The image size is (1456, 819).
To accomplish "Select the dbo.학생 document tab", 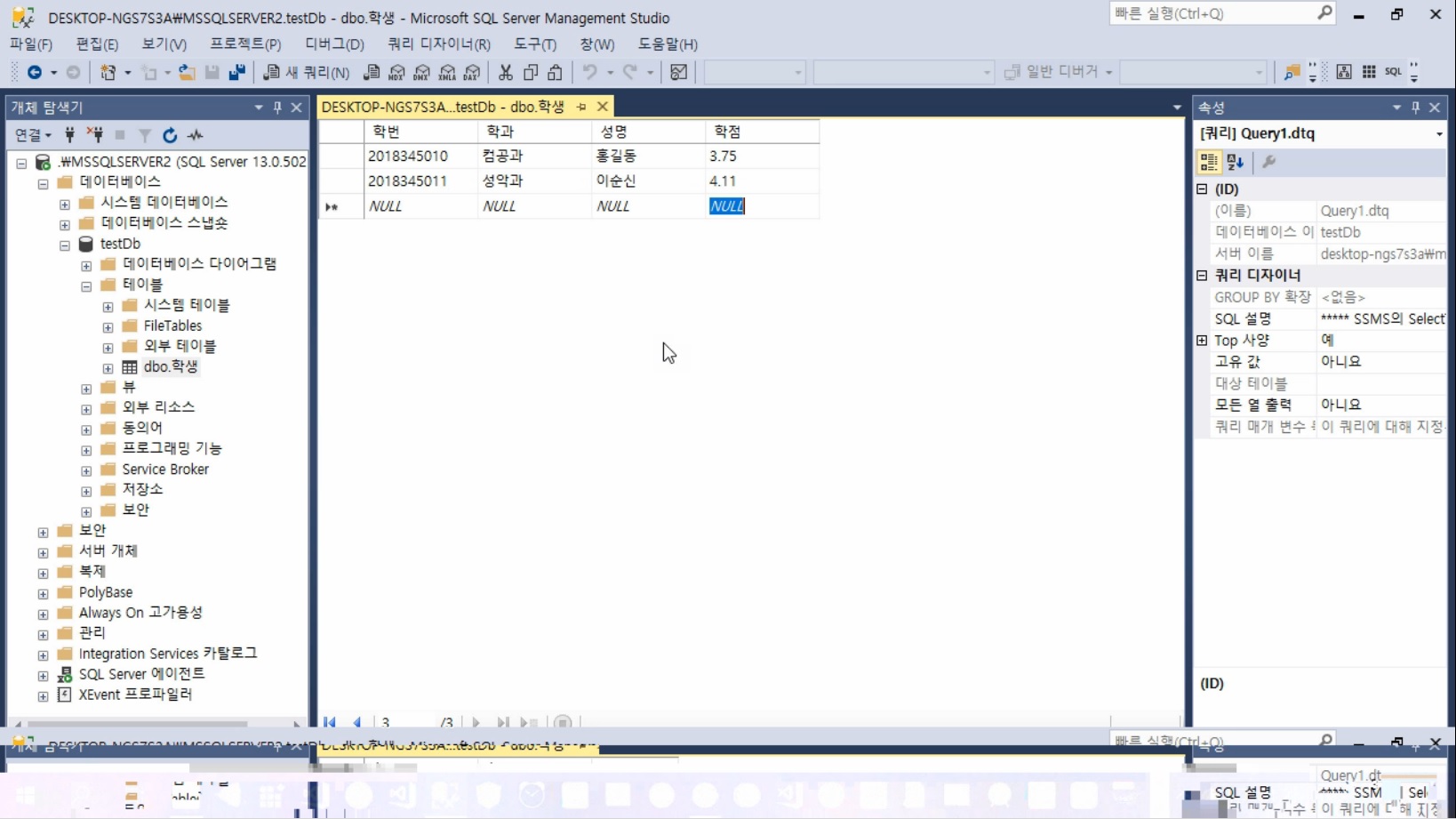I will pos(443,107).
